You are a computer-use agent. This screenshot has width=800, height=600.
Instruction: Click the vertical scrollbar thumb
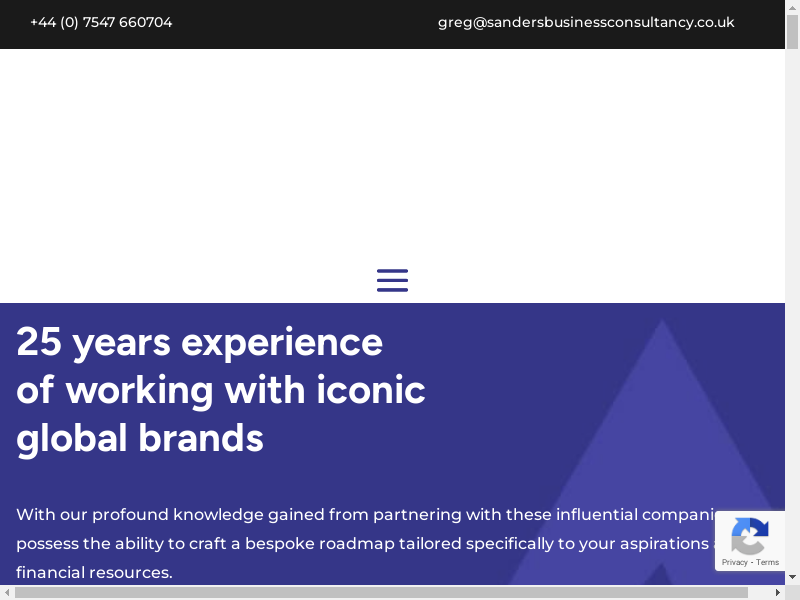793,32
